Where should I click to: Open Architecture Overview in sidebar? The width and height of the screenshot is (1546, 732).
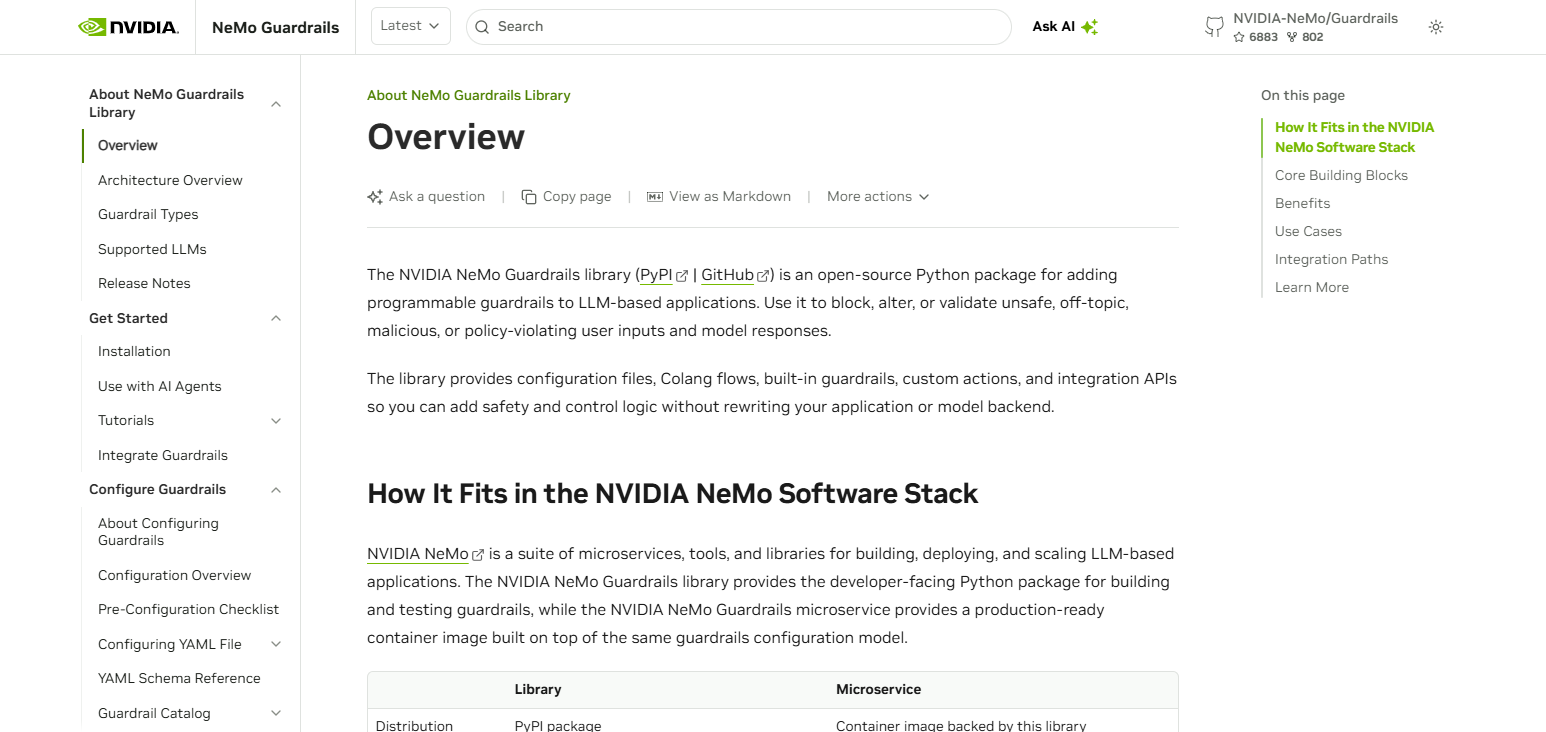(x=170, y=180)
